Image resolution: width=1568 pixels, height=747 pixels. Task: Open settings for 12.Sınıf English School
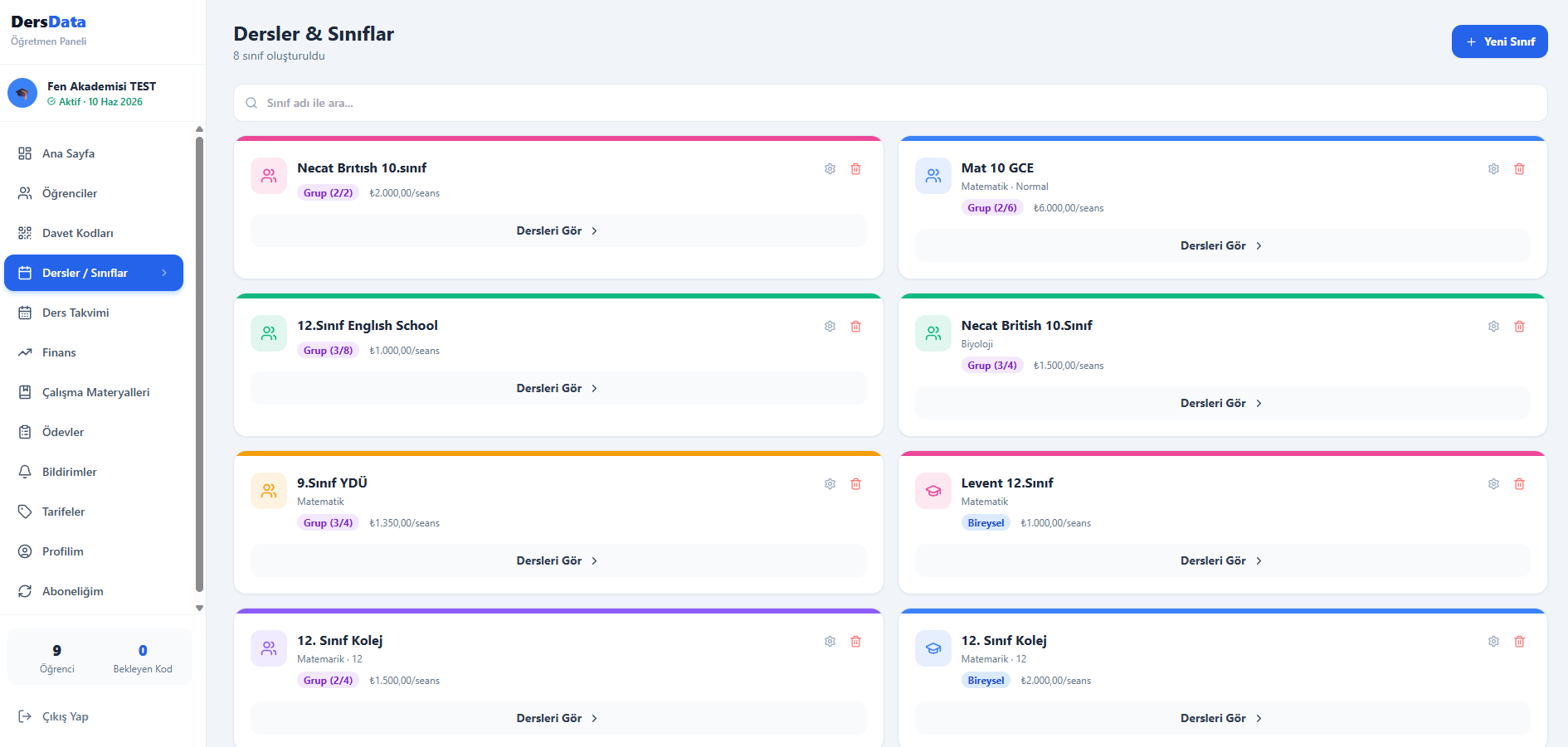tap(830, 327)
